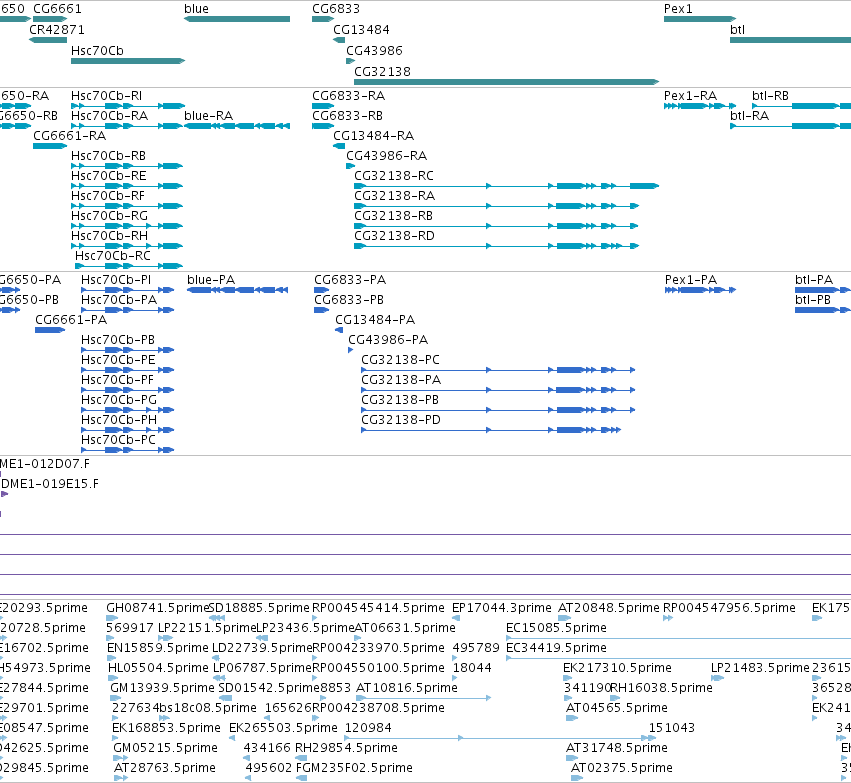The width and height of the screenshot is (851, 783).
Task: Select the CG32138 gene bar
Action: [506, 82]
